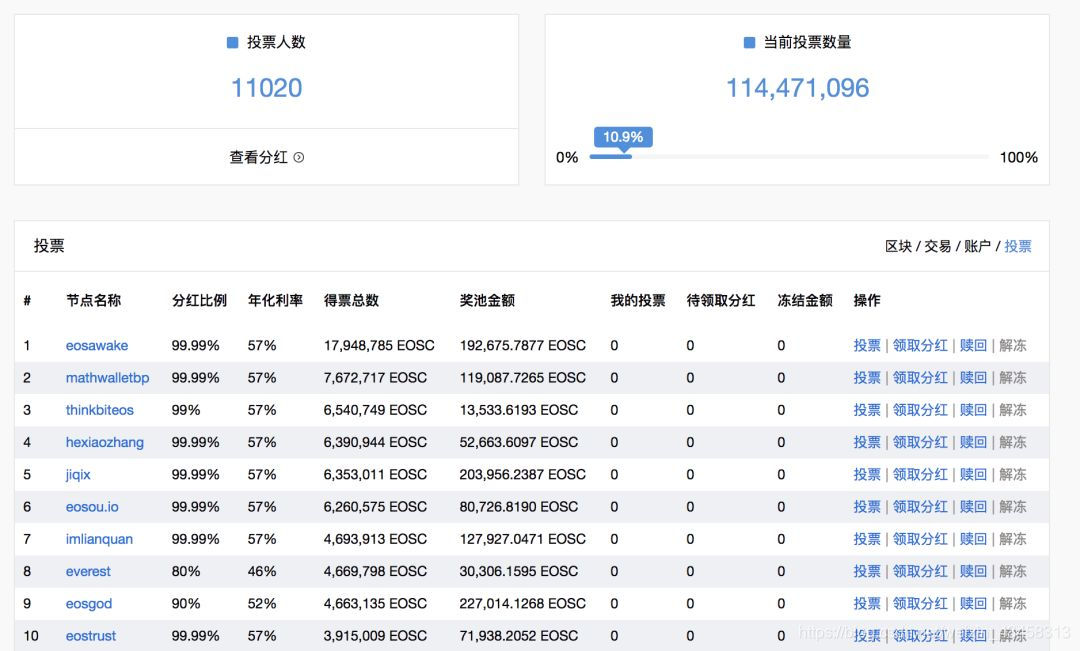Click 赎回 for eosawake
This screenshot has height=651, width=1080.
click(973, 345)
